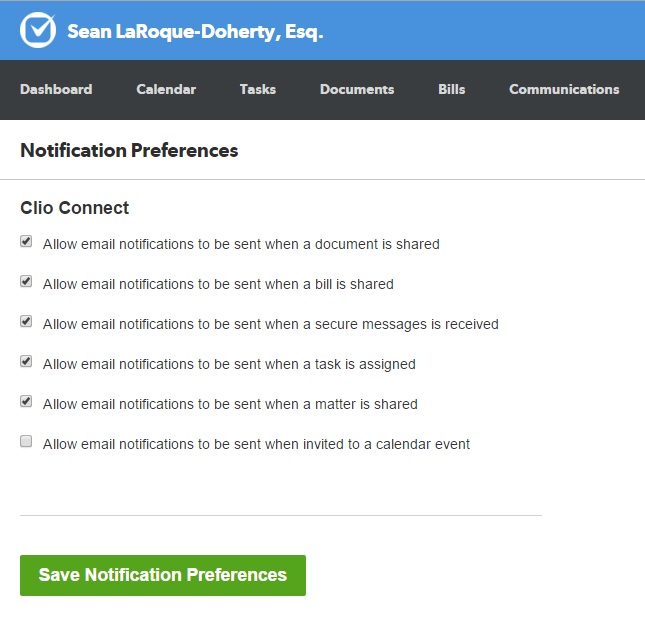Disable the secure messages received checkbox

click(26, 322)
